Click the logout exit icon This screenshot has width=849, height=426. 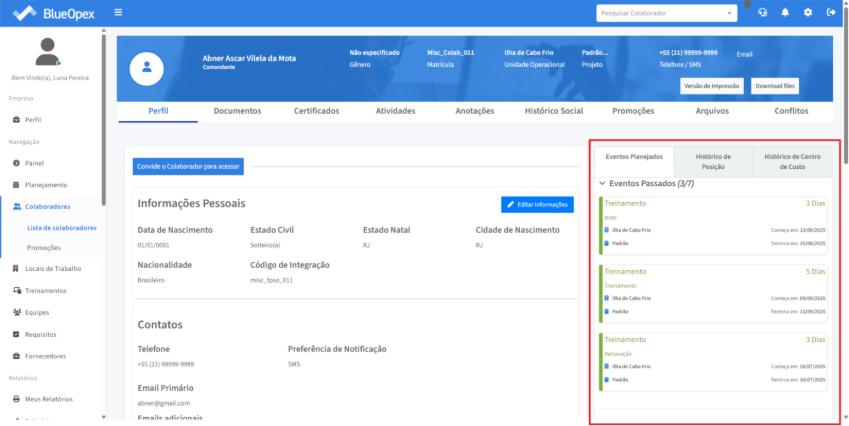(x=831, y=13)
